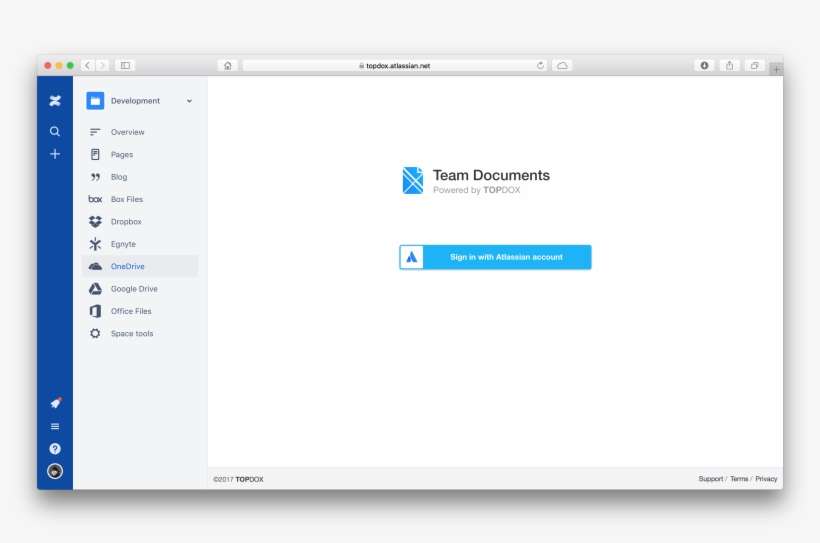Viewport: 820px width, 543px height.
Task: Show all tabs overview button
Action: tap(755, 65)
